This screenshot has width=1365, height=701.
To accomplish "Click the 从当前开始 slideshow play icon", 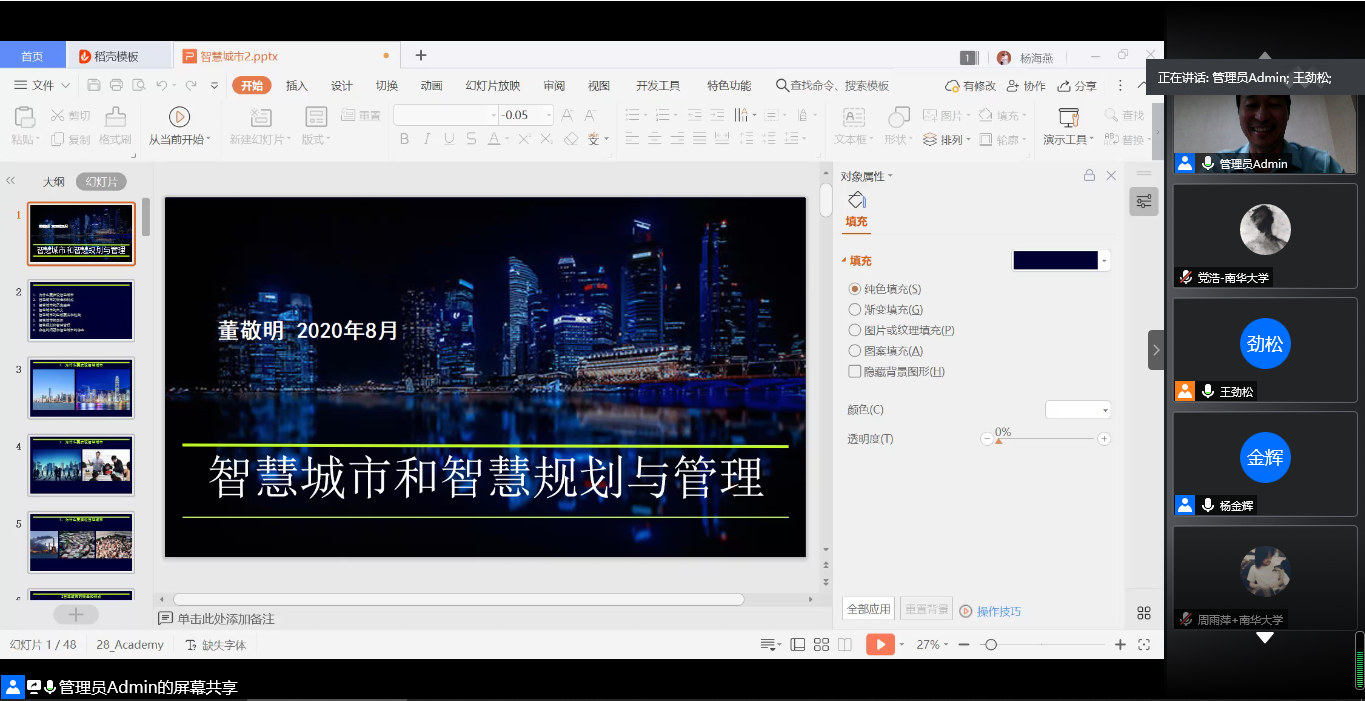I will coord(179,117).
